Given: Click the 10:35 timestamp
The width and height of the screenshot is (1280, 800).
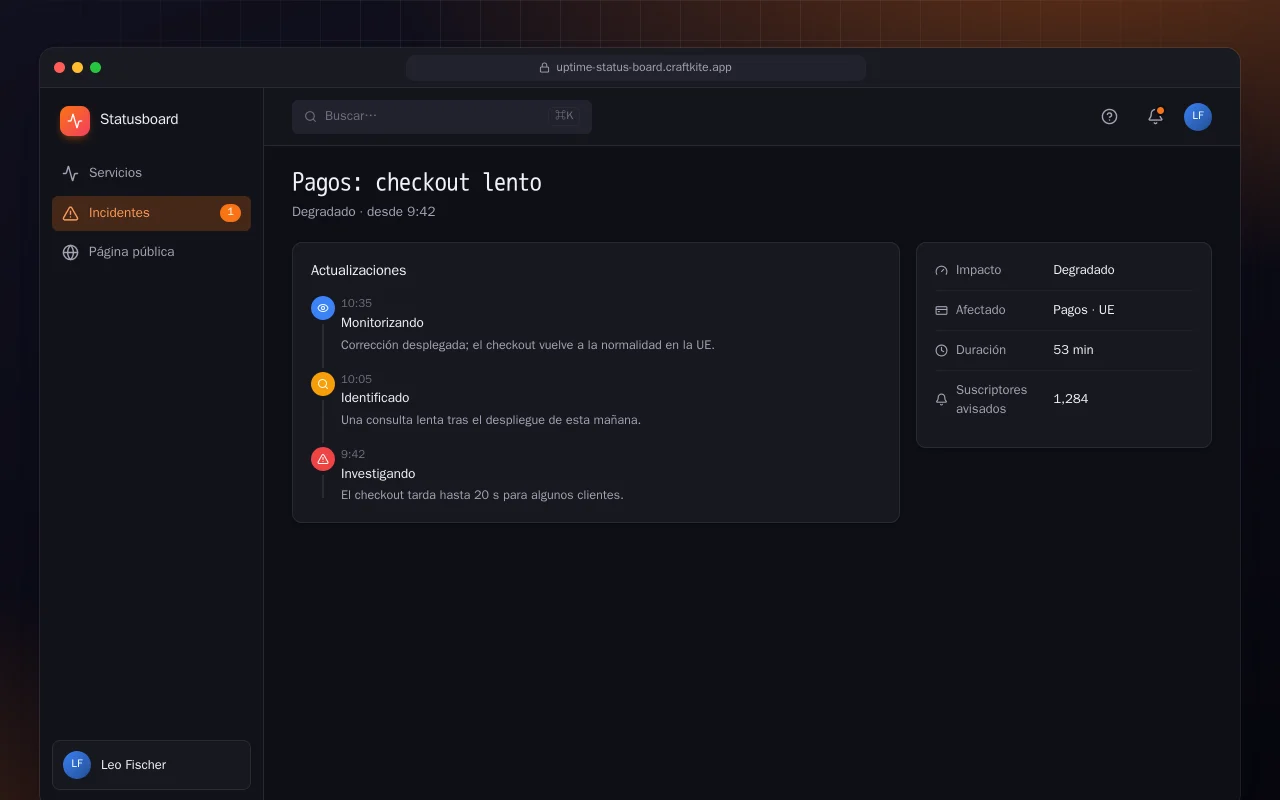Looking at the screenshot, I should (356, 303).
